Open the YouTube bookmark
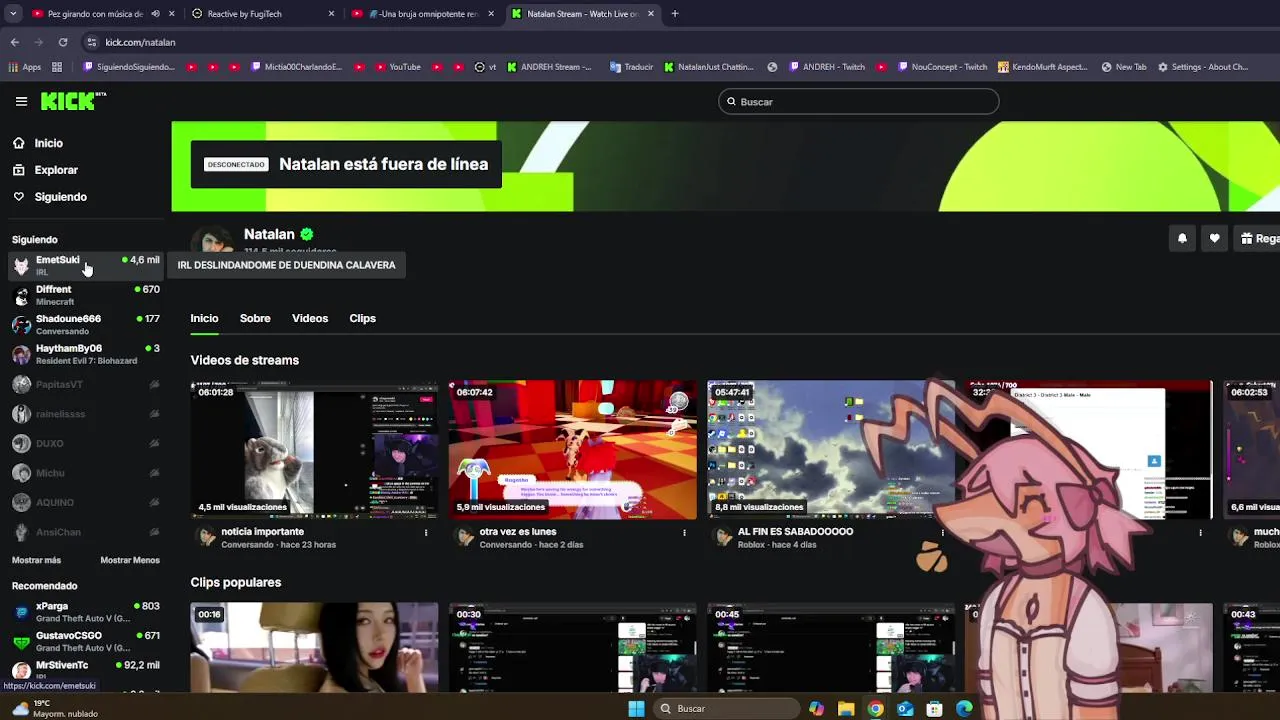This screenshot has width=1280, height=720. point(398,67)
